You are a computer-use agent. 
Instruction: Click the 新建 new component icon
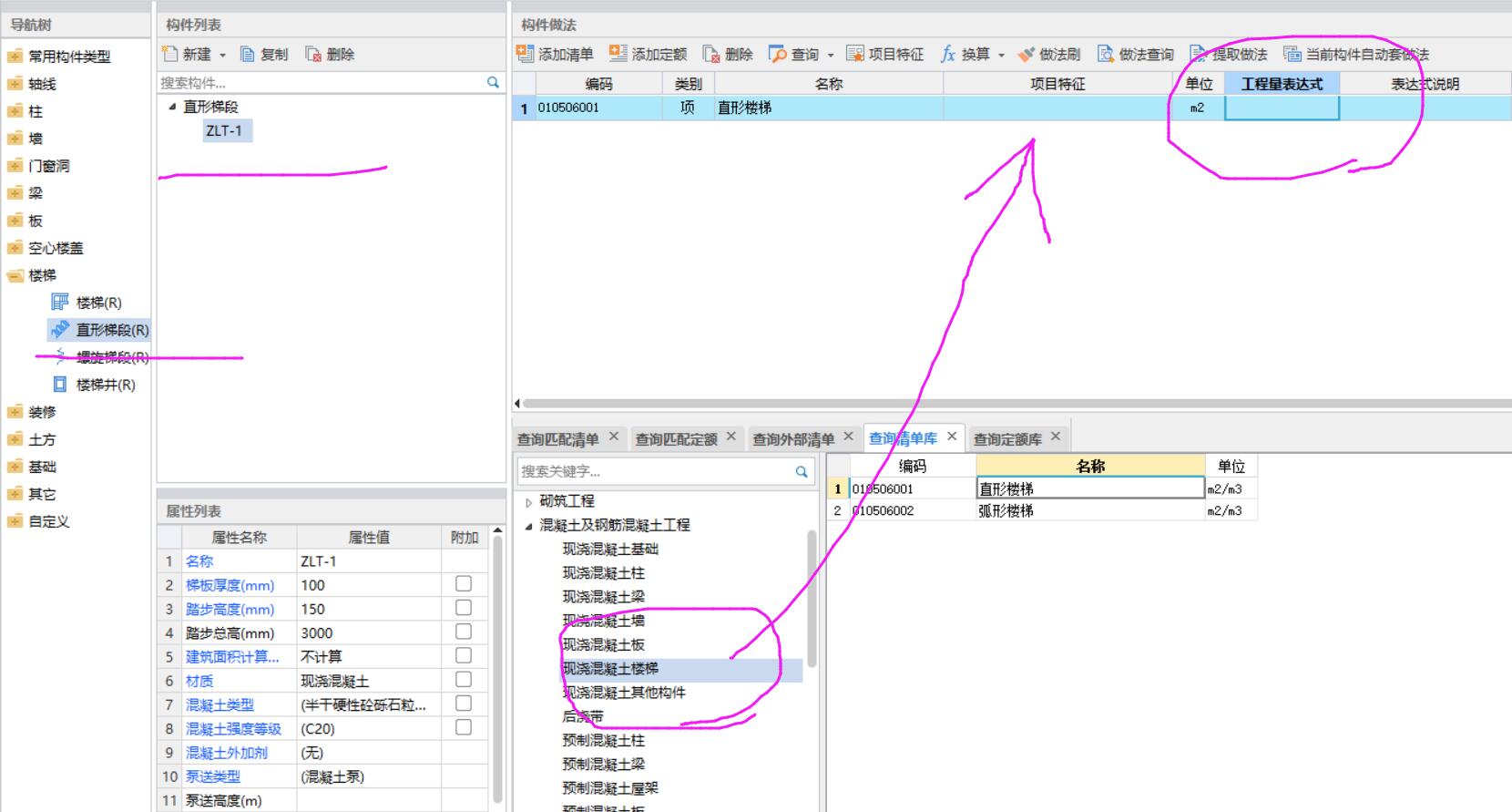[169, 54]
